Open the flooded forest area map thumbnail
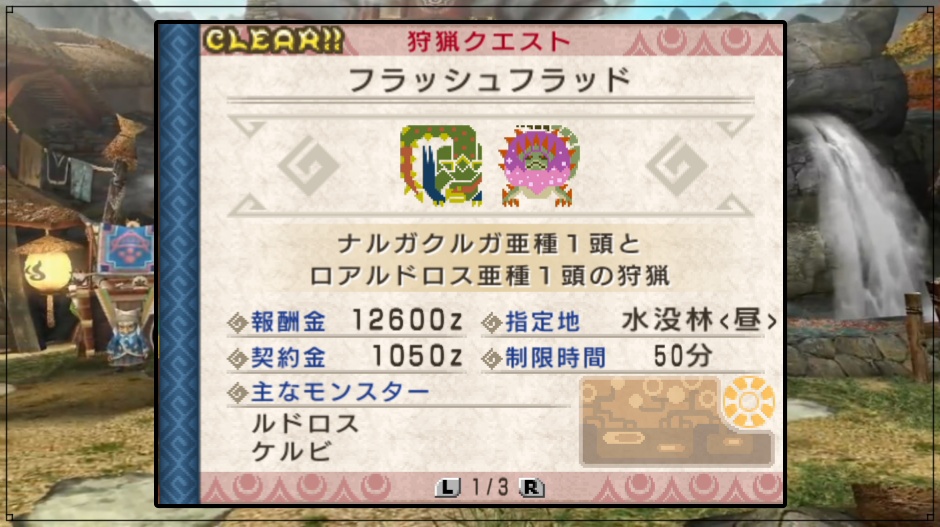The width and height of the screenshot is (940, 527). pyautogui.click(x=676, y=421)
